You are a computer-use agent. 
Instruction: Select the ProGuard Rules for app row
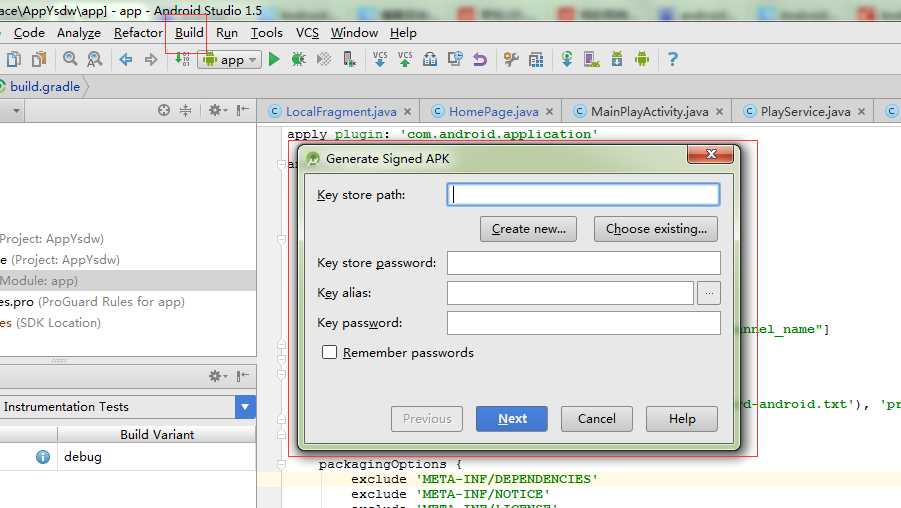click(x=128, y=302)
